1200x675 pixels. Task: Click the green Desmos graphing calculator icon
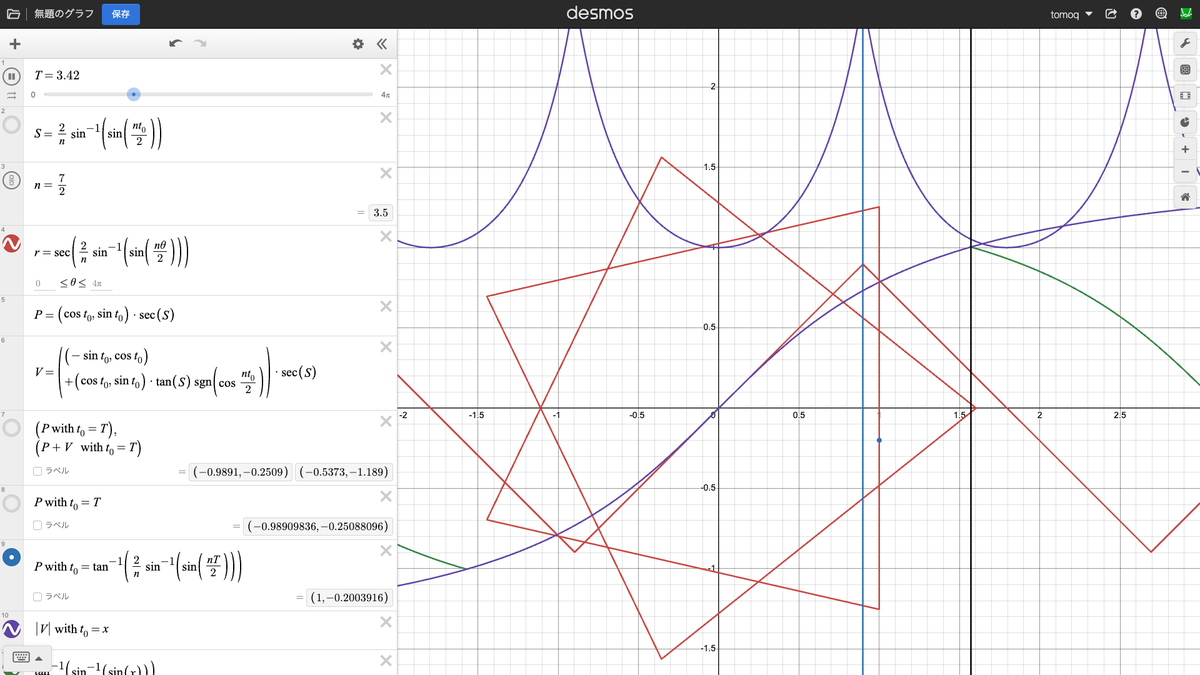pyautogui.click(x=1185, y=14)
